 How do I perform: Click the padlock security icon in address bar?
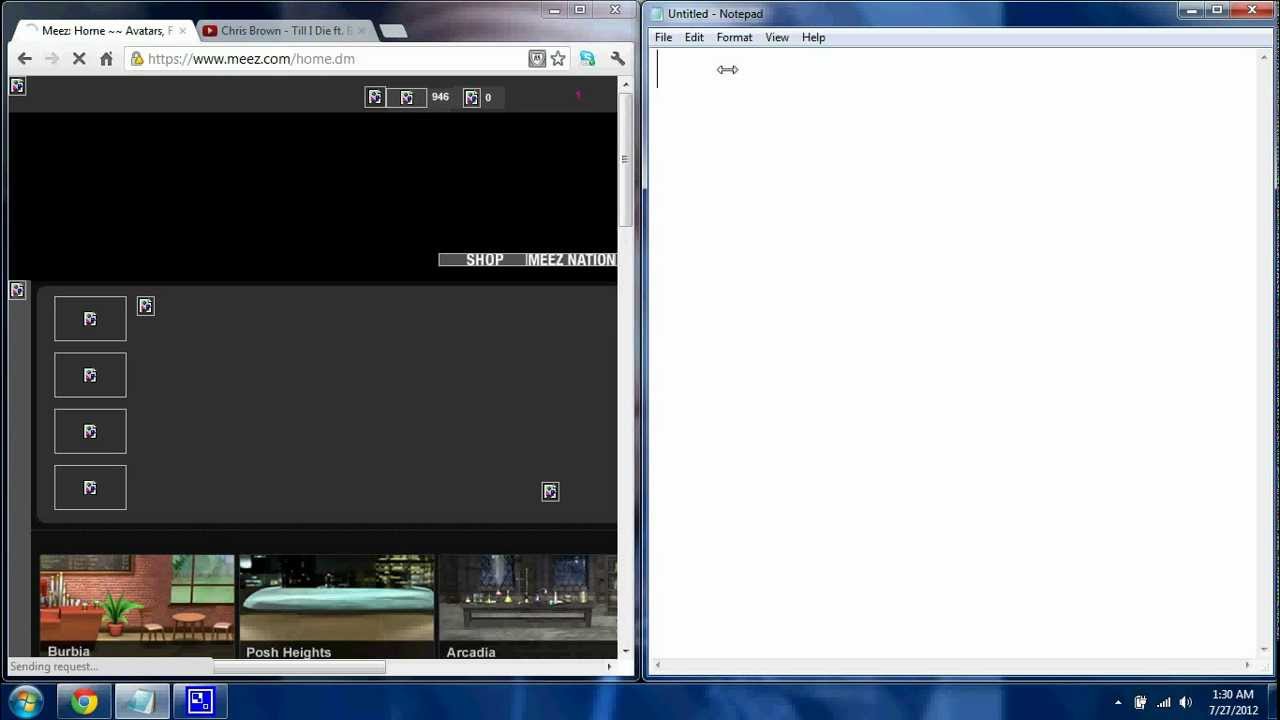137,59
